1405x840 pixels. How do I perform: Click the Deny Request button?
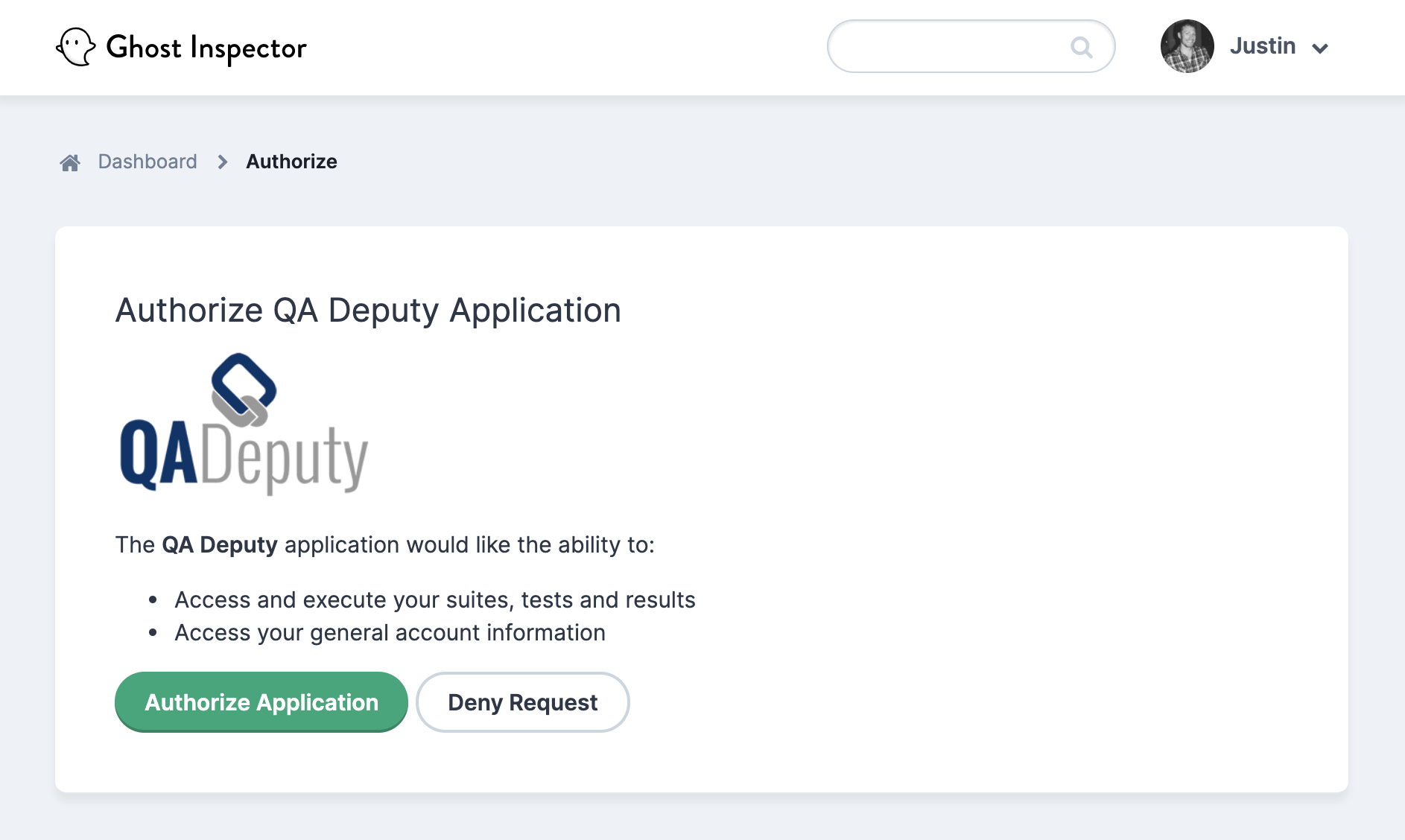click(x=523, y=702)
